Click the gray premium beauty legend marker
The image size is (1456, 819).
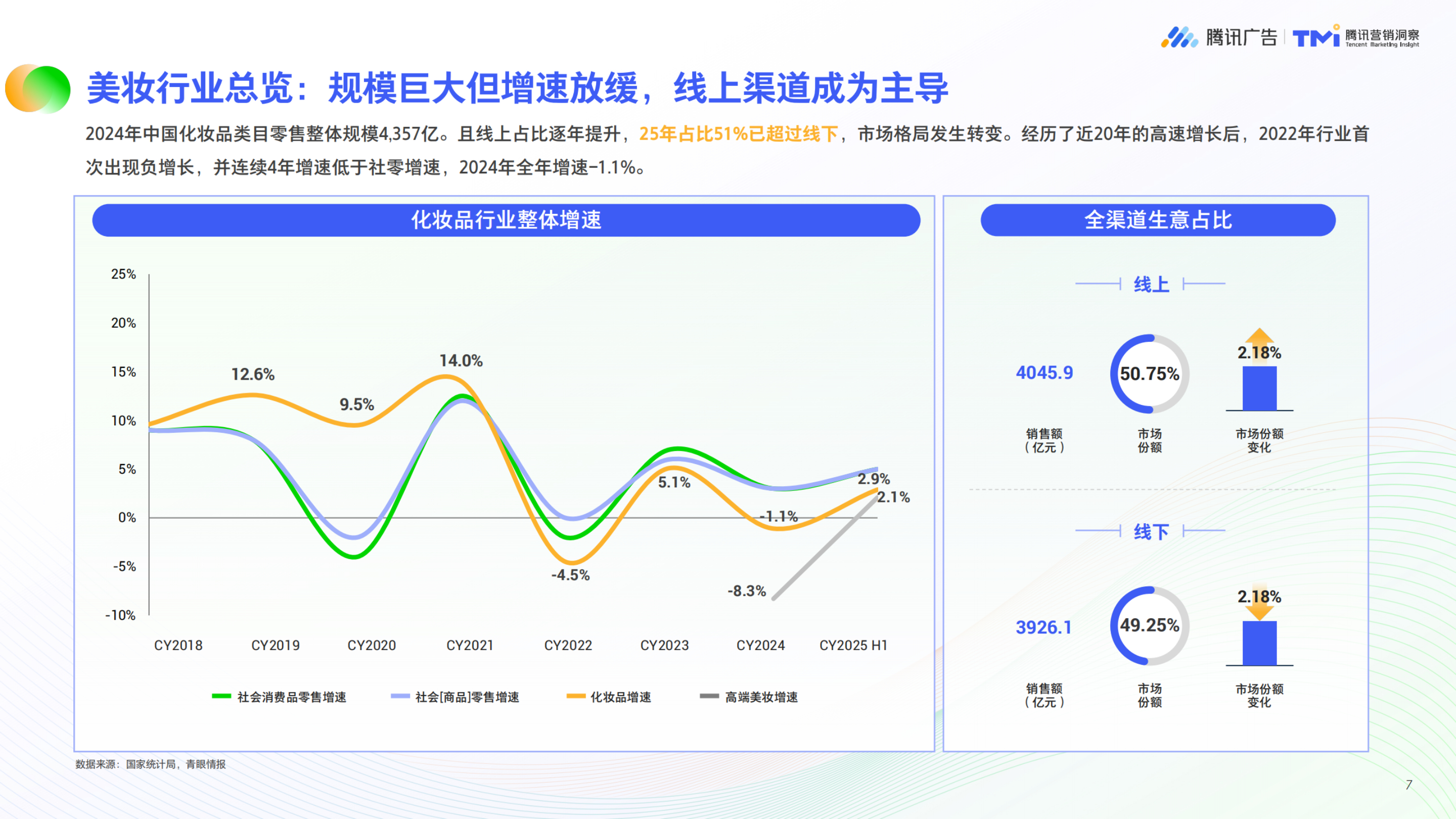709,696
